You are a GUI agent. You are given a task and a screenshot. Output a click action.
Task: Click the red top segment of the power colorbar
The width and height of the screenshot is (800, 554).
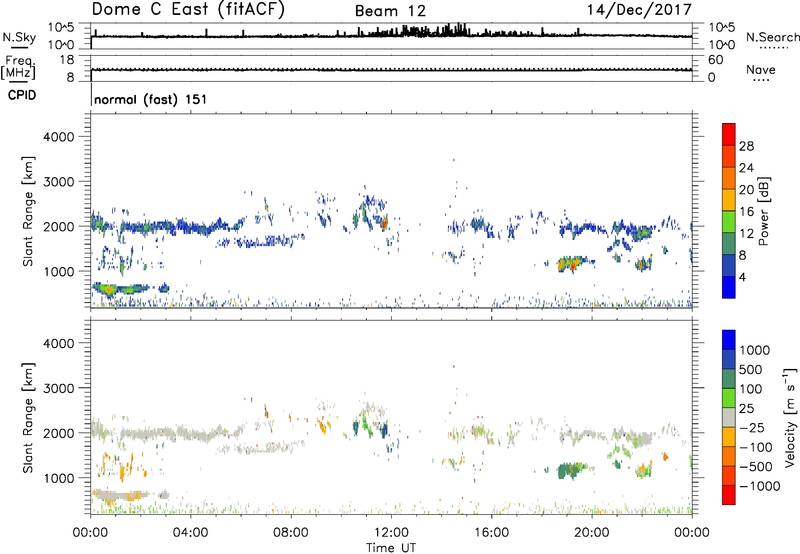click(x=729, y=135)
